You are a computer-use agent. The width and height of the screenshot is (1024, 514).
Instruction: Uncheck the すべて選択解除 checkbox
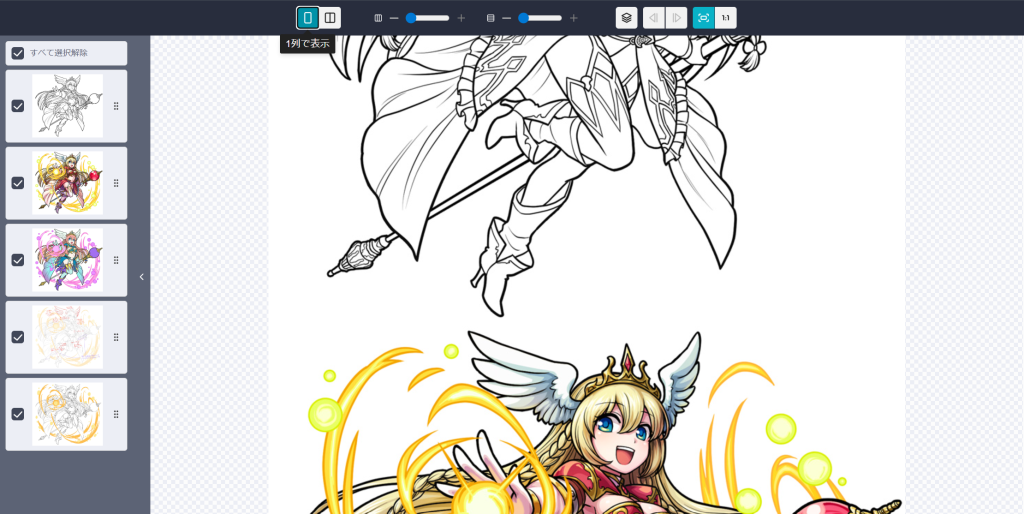[x=18, y=53]
